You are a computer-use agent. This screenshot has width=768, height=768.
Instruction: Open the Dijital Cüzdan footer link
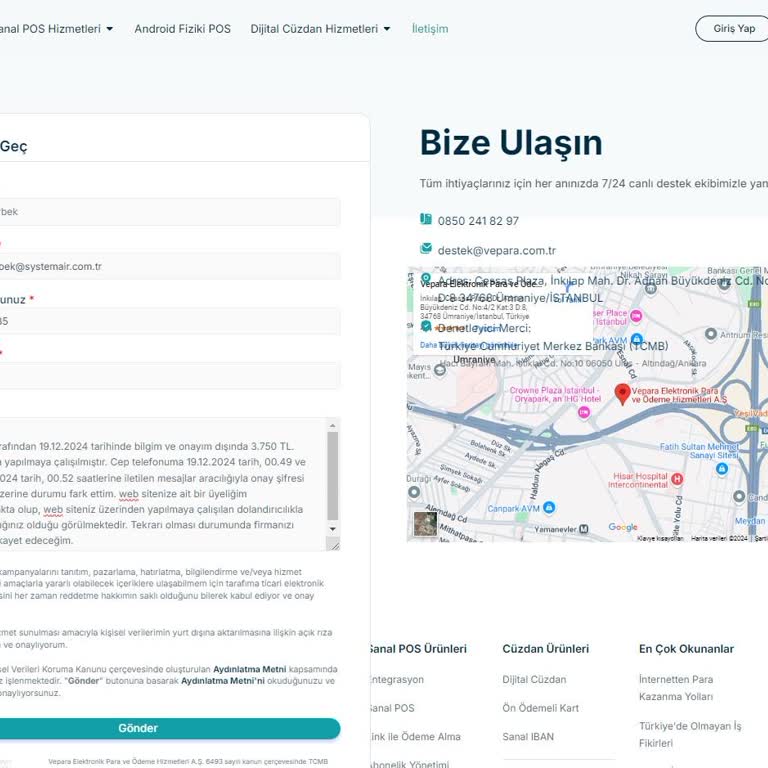point(534,679)
